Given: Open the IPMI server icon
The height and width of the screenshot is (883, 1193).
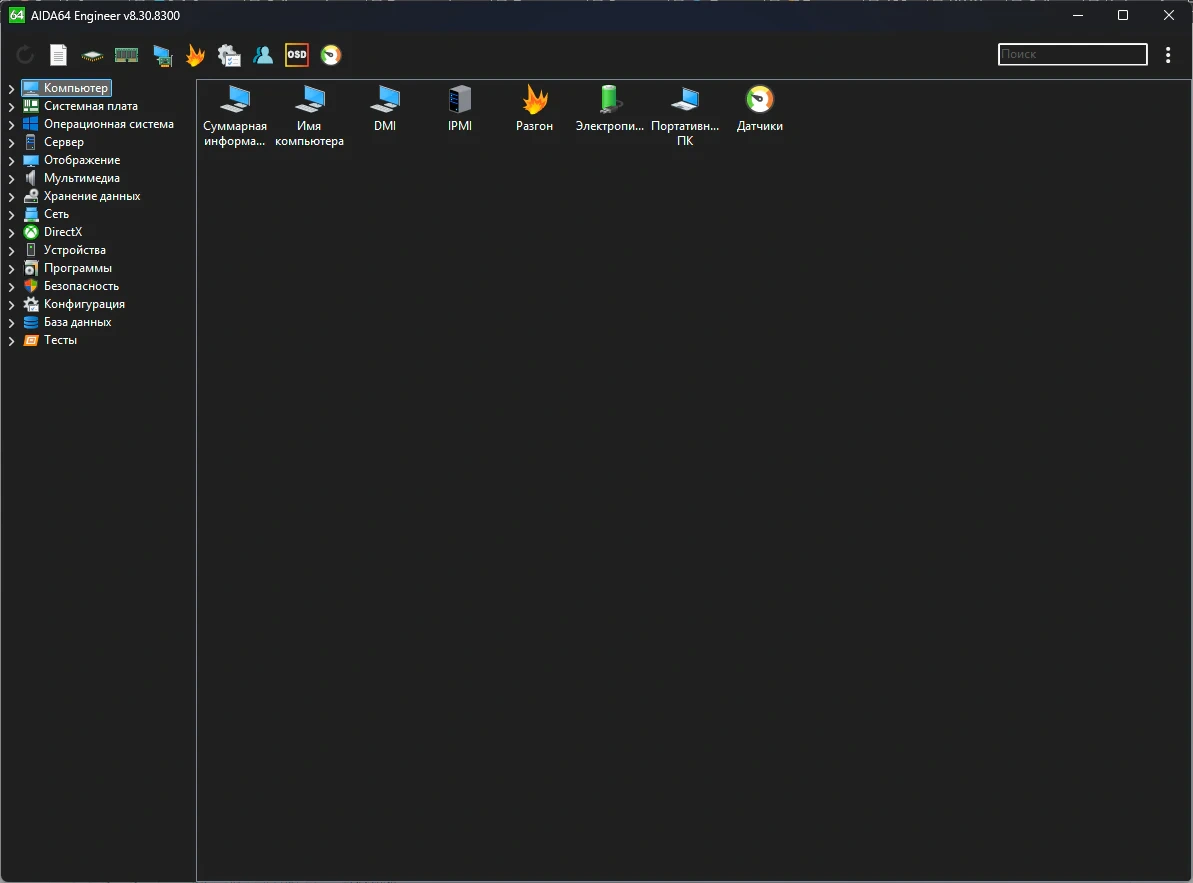Looking at the screenshot, I should 460,110.
